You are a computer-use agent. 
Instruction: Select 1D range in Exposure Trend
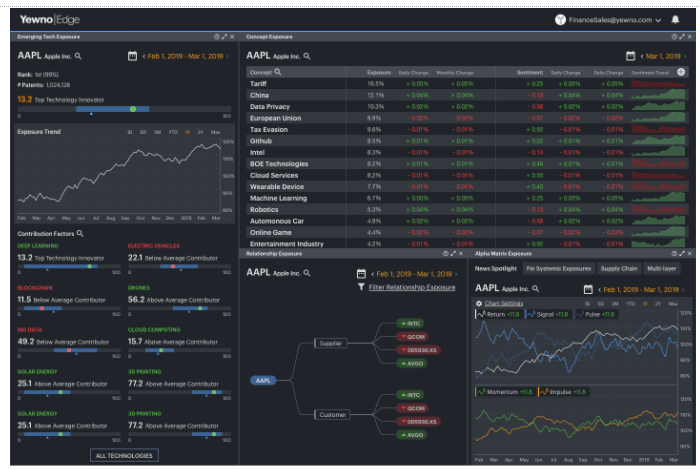click(x=129, y=132)
